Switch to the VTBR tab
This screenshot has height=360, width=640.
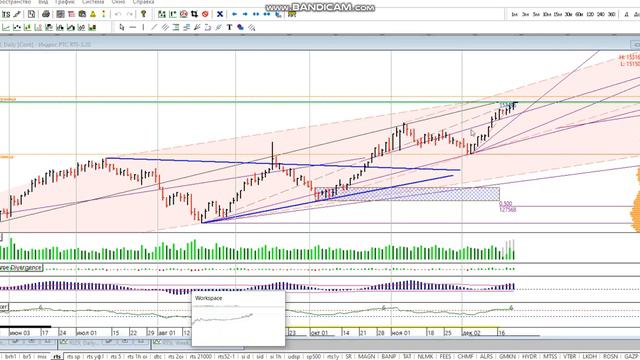[570, 356]
